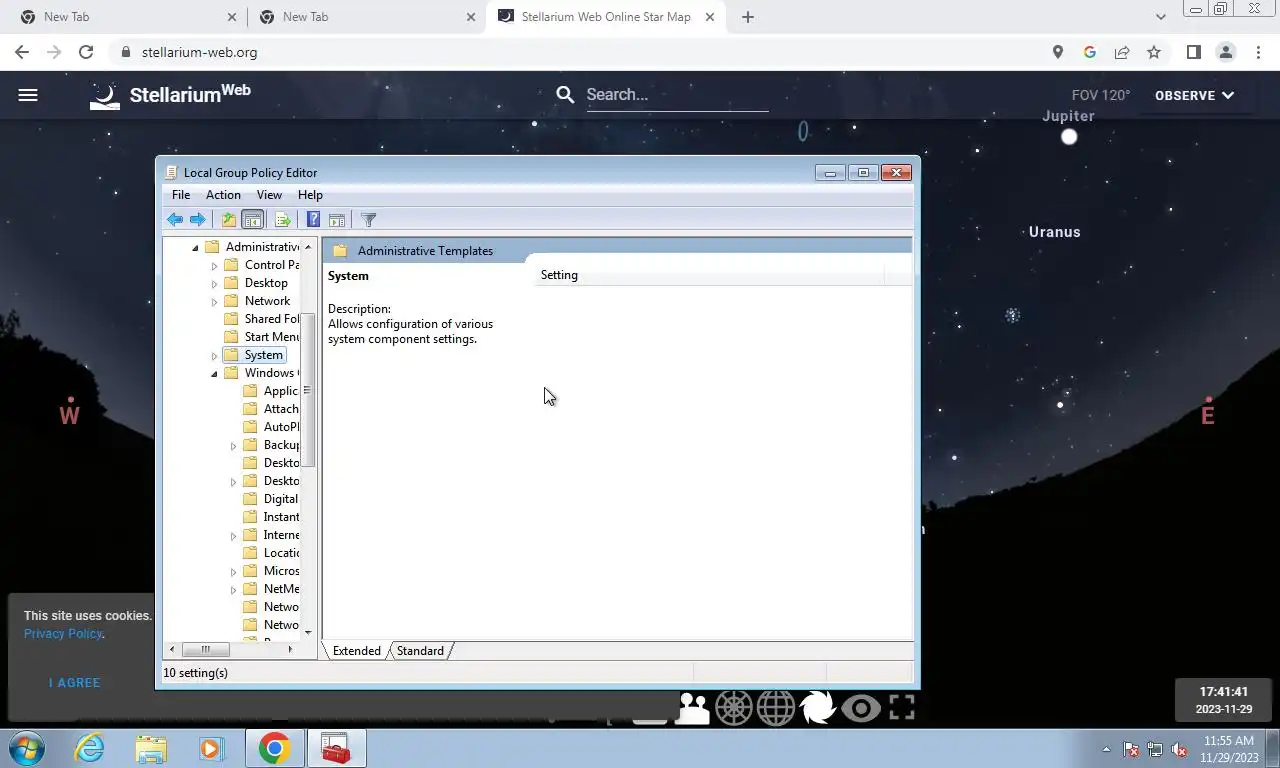Reload the page in Chrome

(x=86, y=52)
